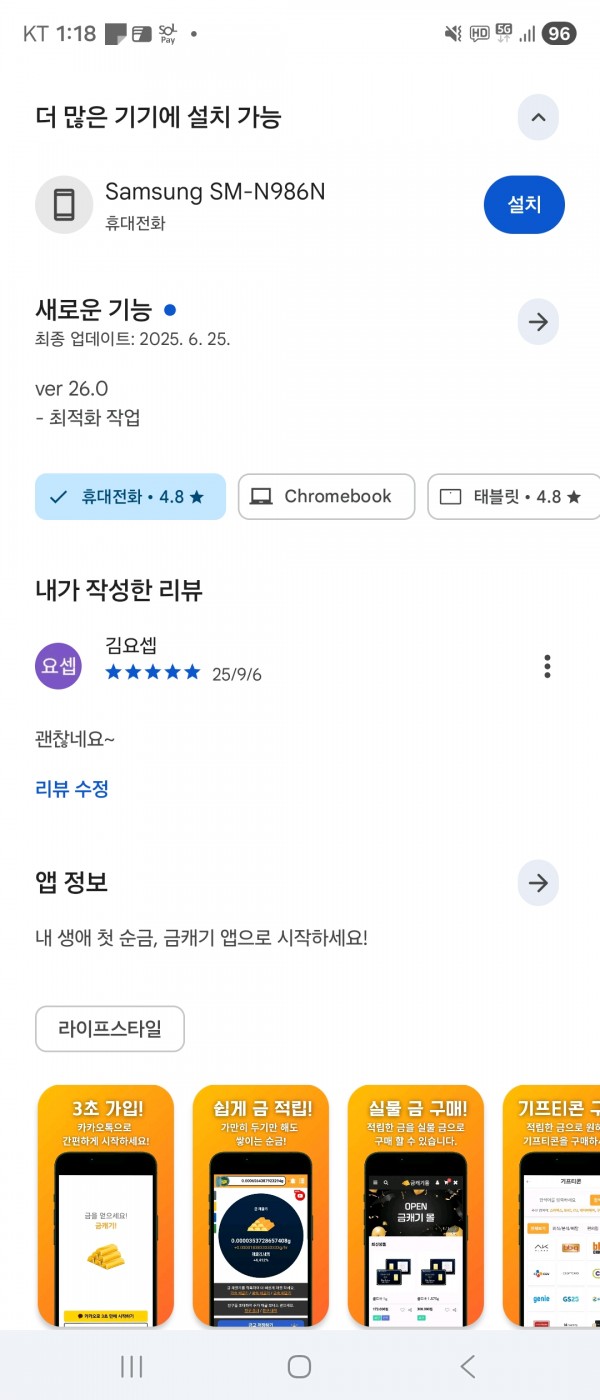
Task: Open the 쉽게 금 적립! screenshot
Action: (x=261, y=1207)
